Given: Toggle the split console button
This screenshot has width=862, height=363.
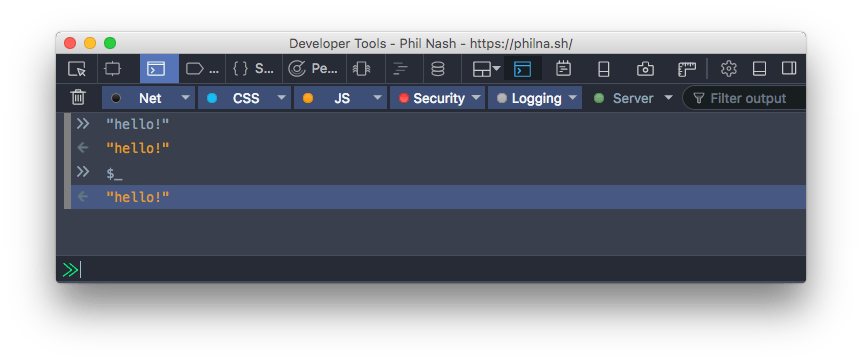Looking at the screenshot, I should [x=522, y=69].
